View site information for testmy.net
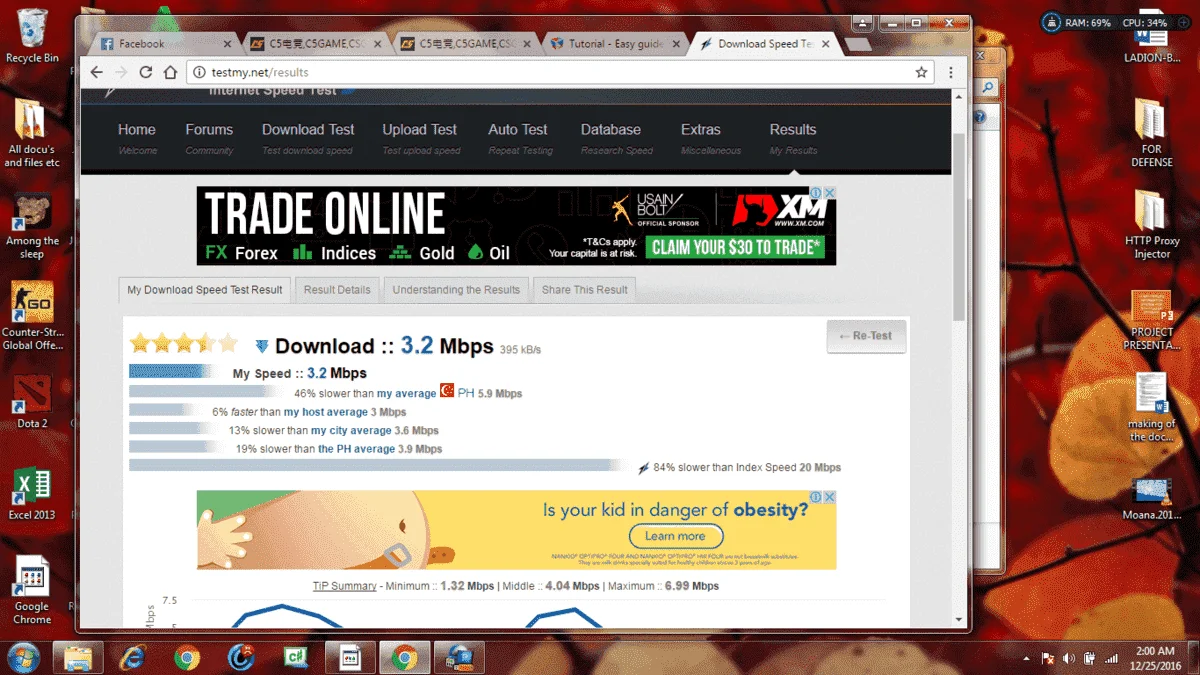Image resolution: width=1200 pixels, height=675 pixels. 199,72
